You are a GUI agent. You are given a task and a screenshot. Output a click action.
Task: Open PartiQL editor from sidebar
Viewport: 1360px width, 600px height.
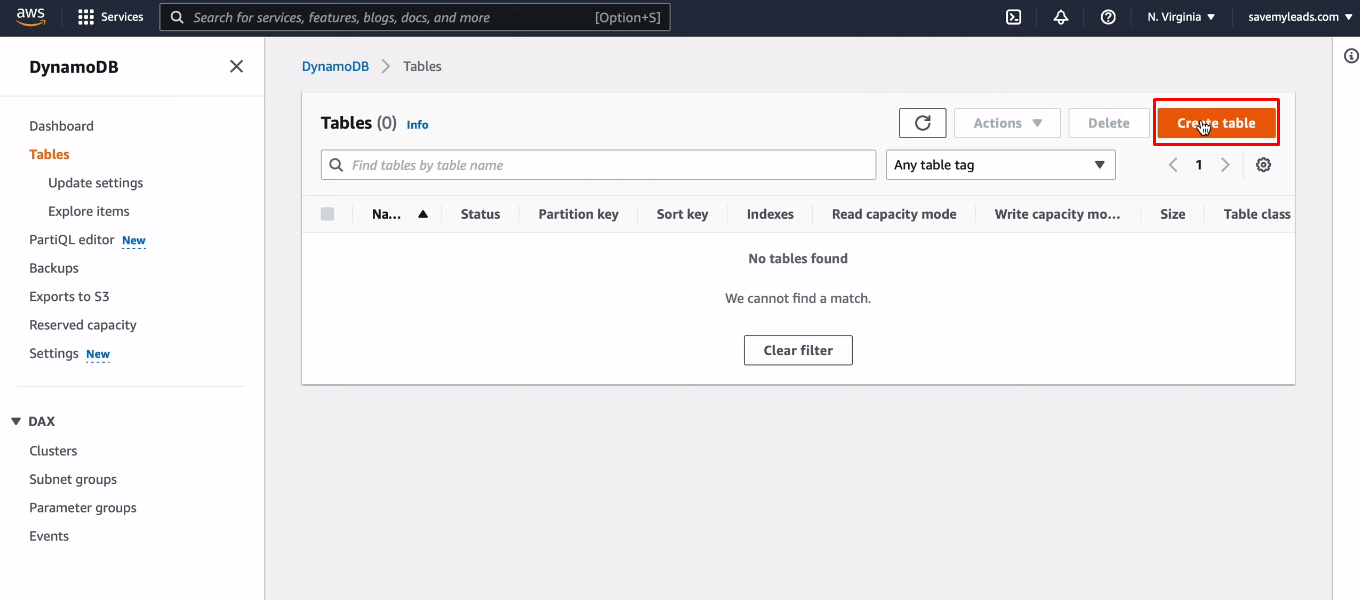click(72, 240)
